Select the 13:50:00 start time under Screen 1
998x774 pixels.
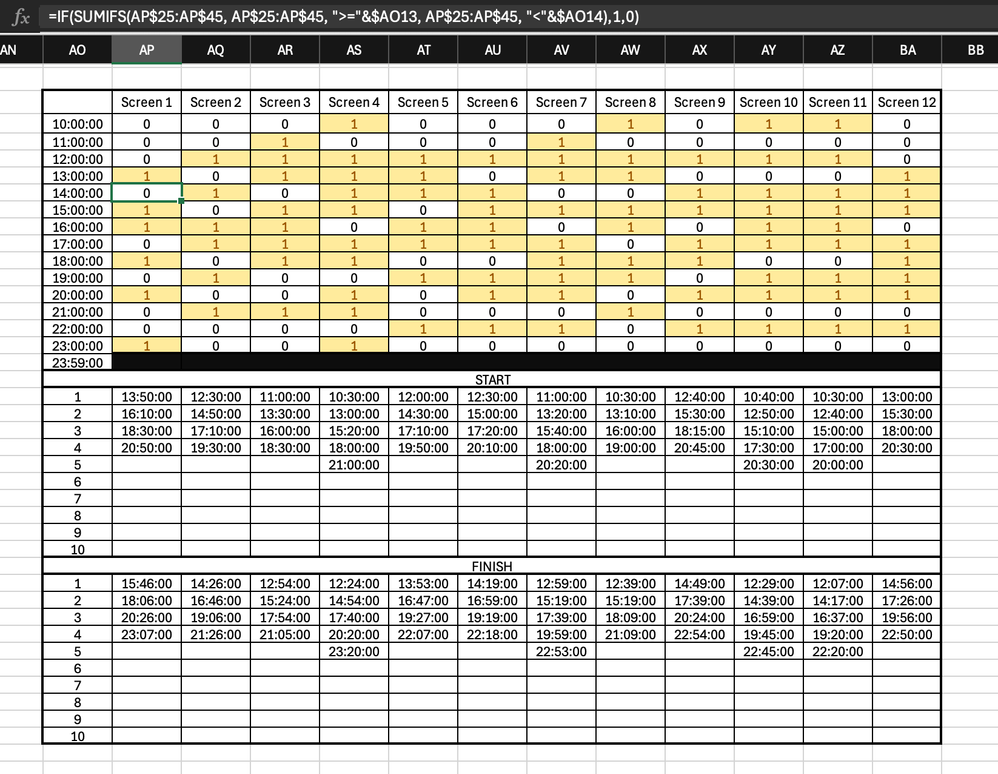146,397
